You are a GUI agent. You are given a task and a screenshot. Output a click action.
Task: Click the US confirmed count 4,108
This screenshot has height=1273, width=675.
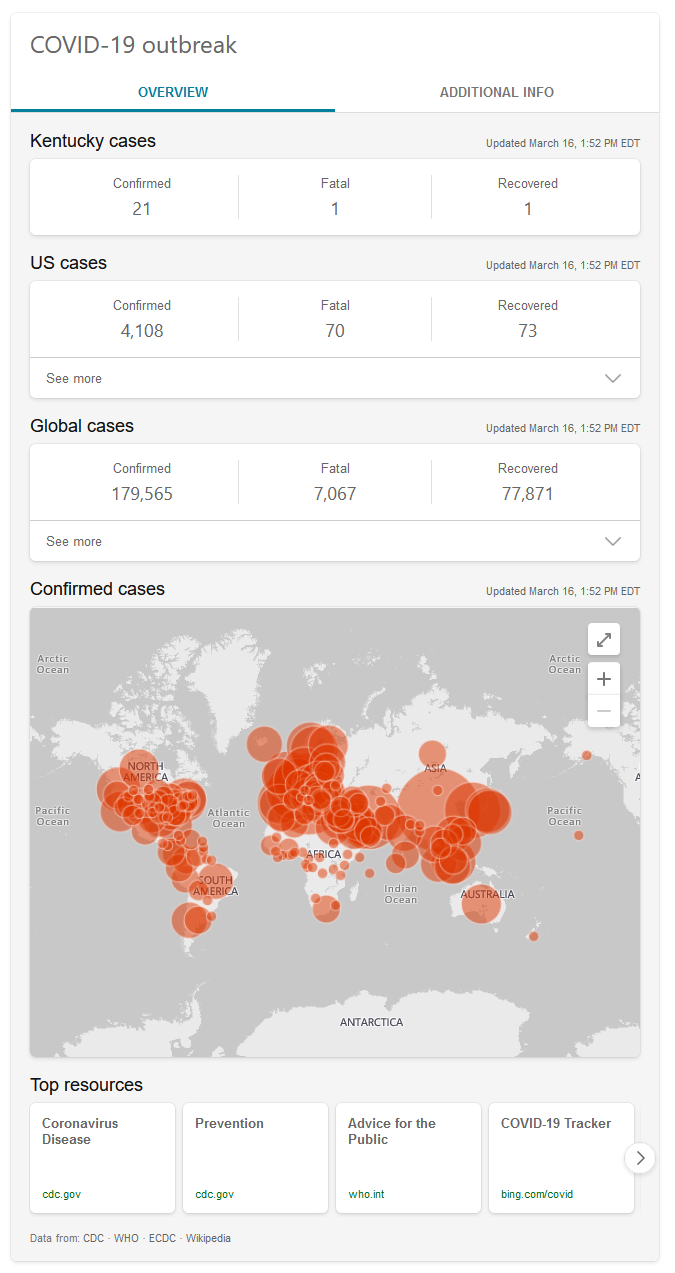142,331
